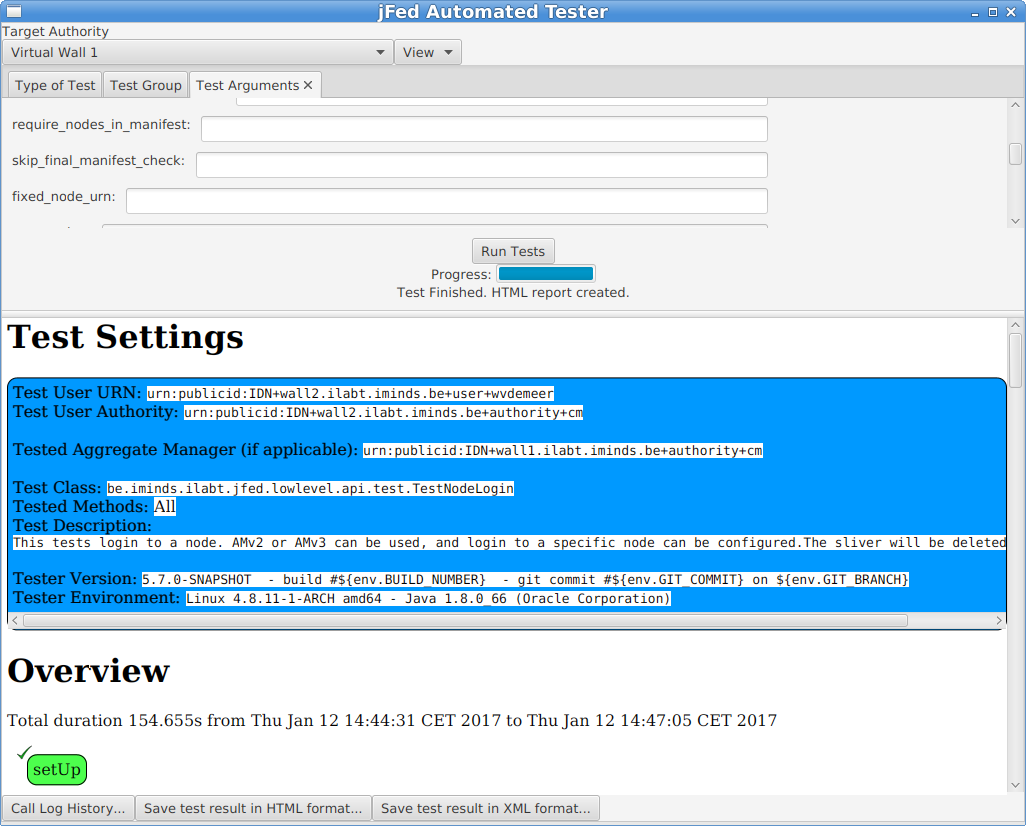Screen dimensions: 1026x826
Task: Click arguments panel scroll down arrow
Action: pos(1015,221)
